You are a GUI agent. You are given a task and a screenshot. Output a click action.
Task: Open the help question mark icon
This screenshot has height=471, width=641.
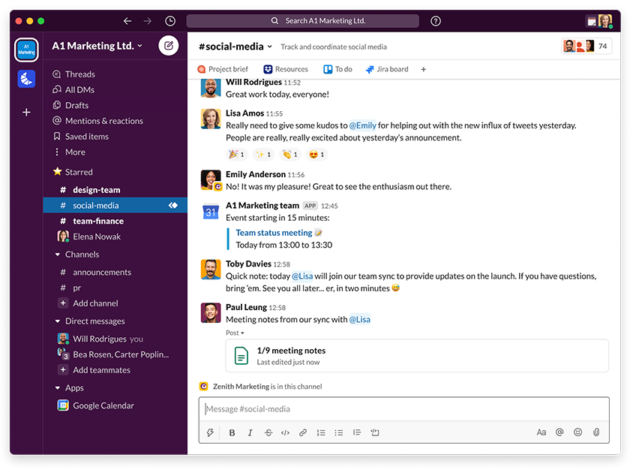point(435,21)
